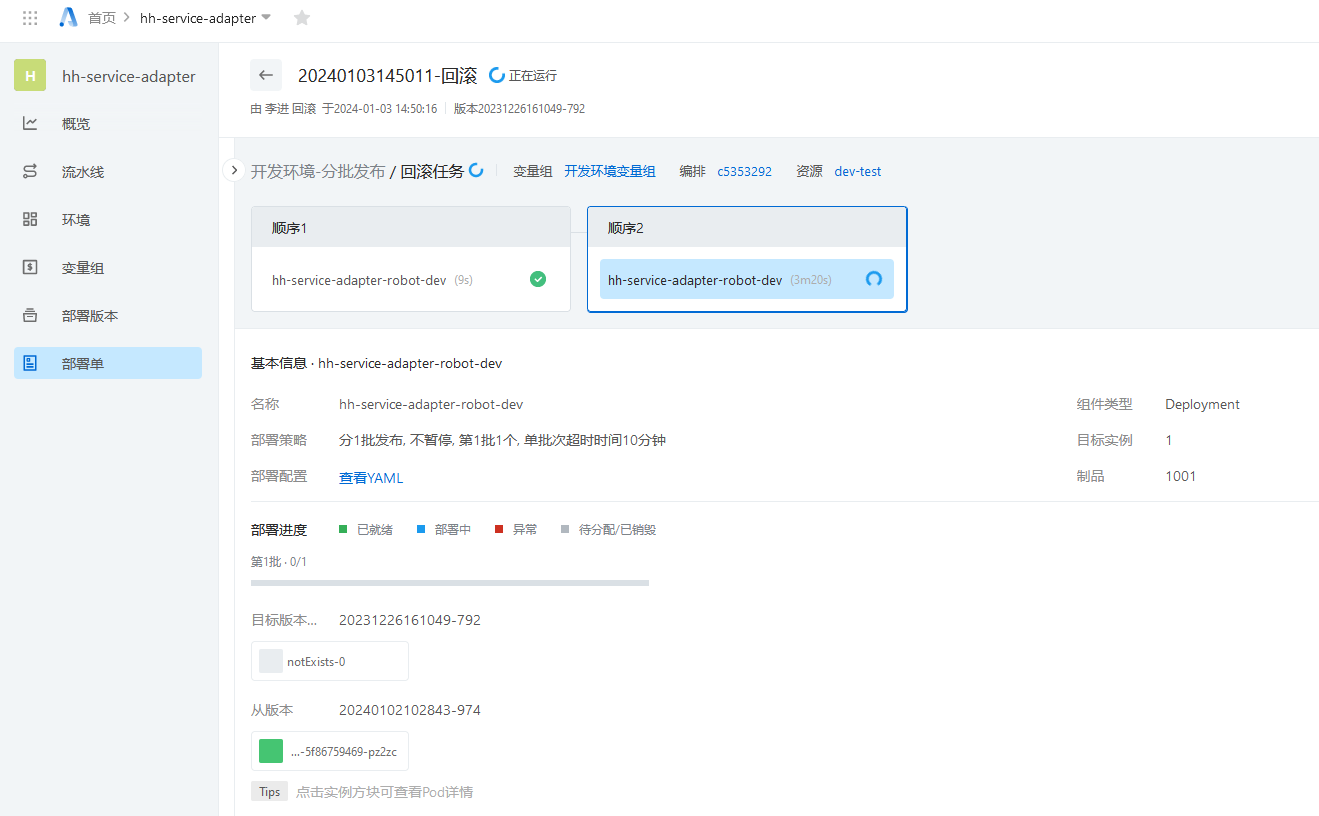Open the 开发环境变量组 link
The height and width of the screenshot is (816, 1319).
pyautogui.click(x=610, y=171)
